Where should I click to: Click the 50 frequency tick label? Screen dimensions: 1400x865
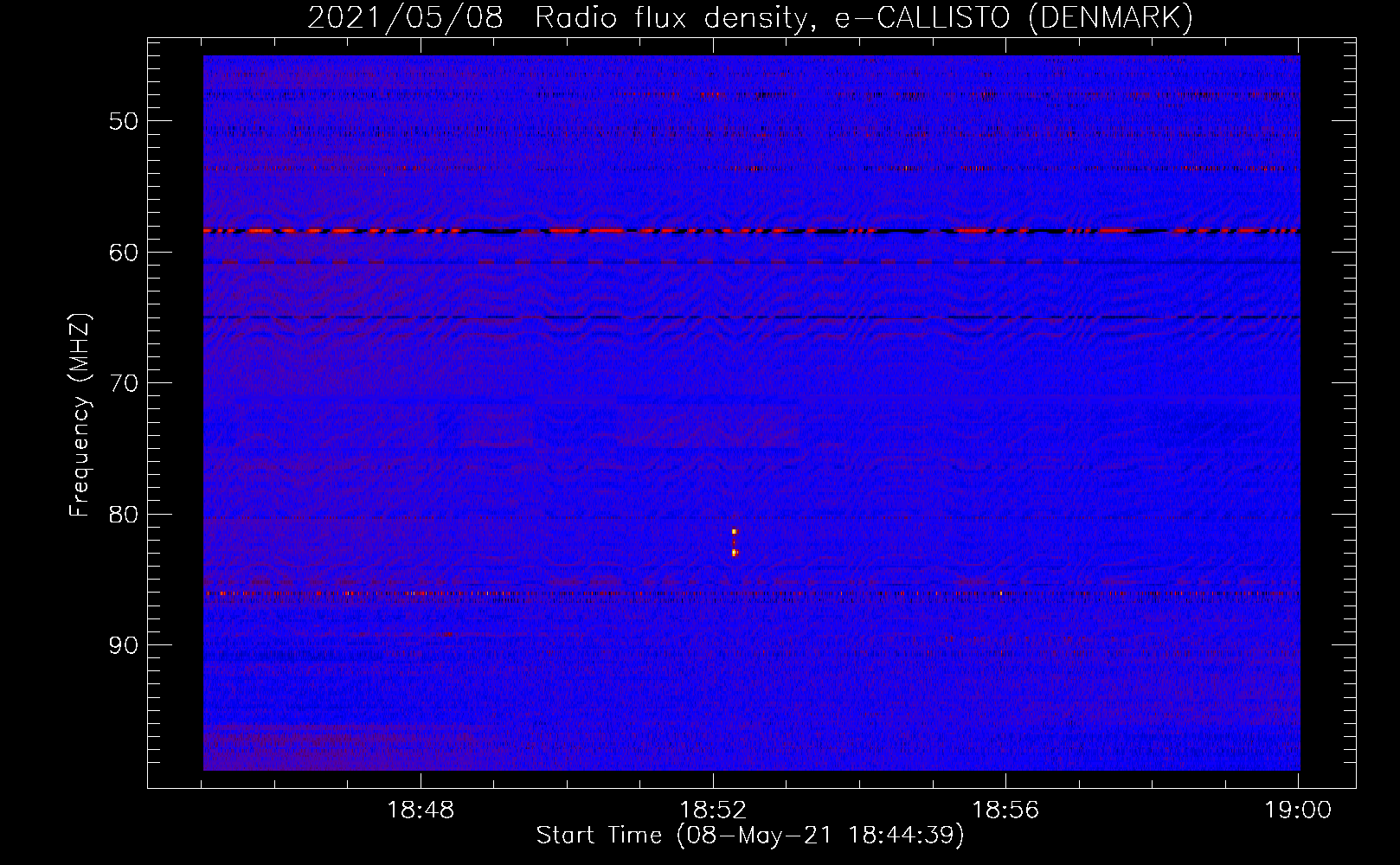pos(124,121)
